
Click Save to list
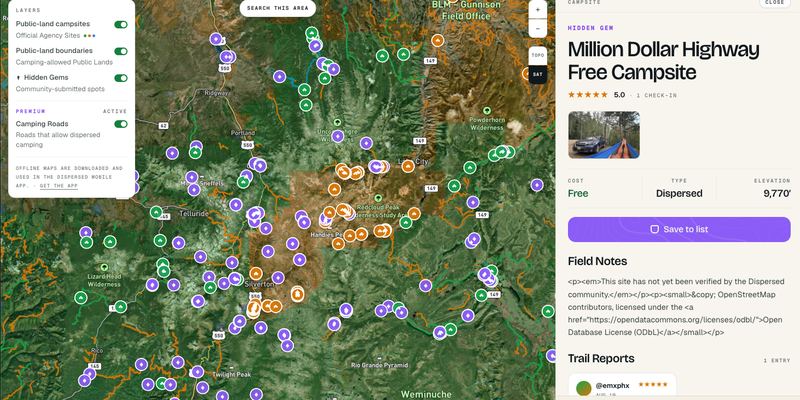(679, 230)
